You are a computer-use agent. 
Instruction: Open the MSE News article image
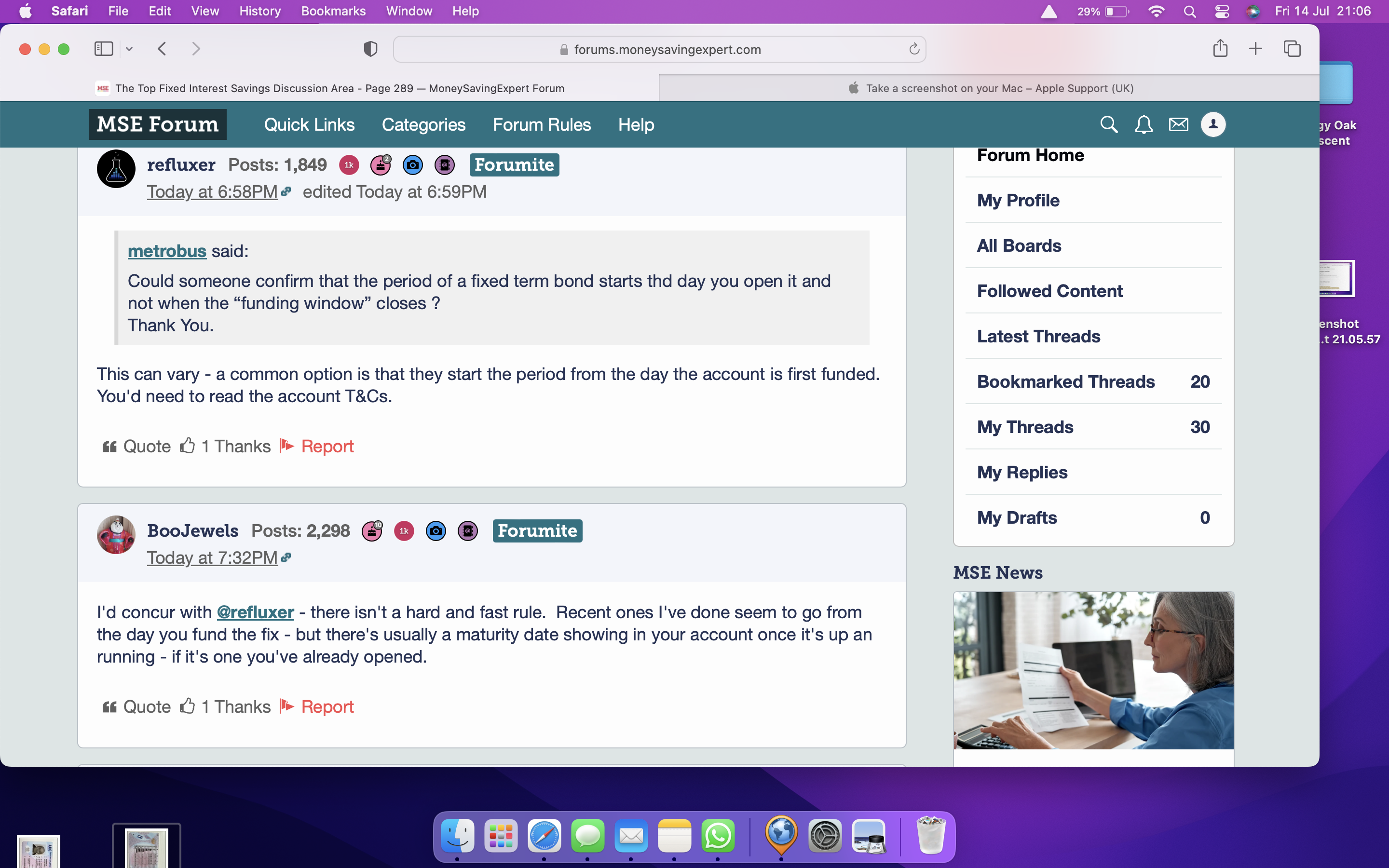(1093, 670)
